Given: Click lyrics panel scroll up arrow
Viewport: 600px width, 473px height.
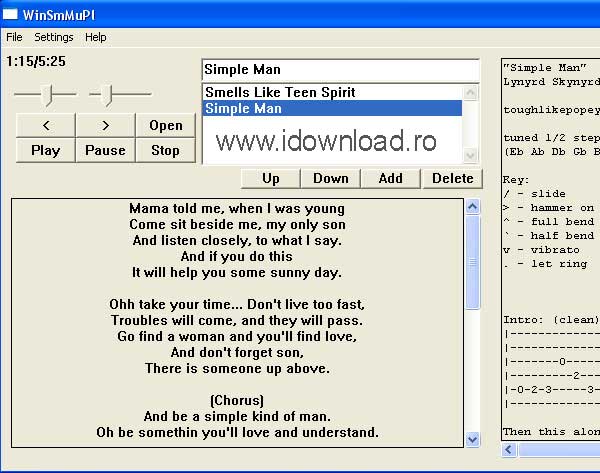Looking at the screenshot, I should pyautogui.click(x=473, y=207).
